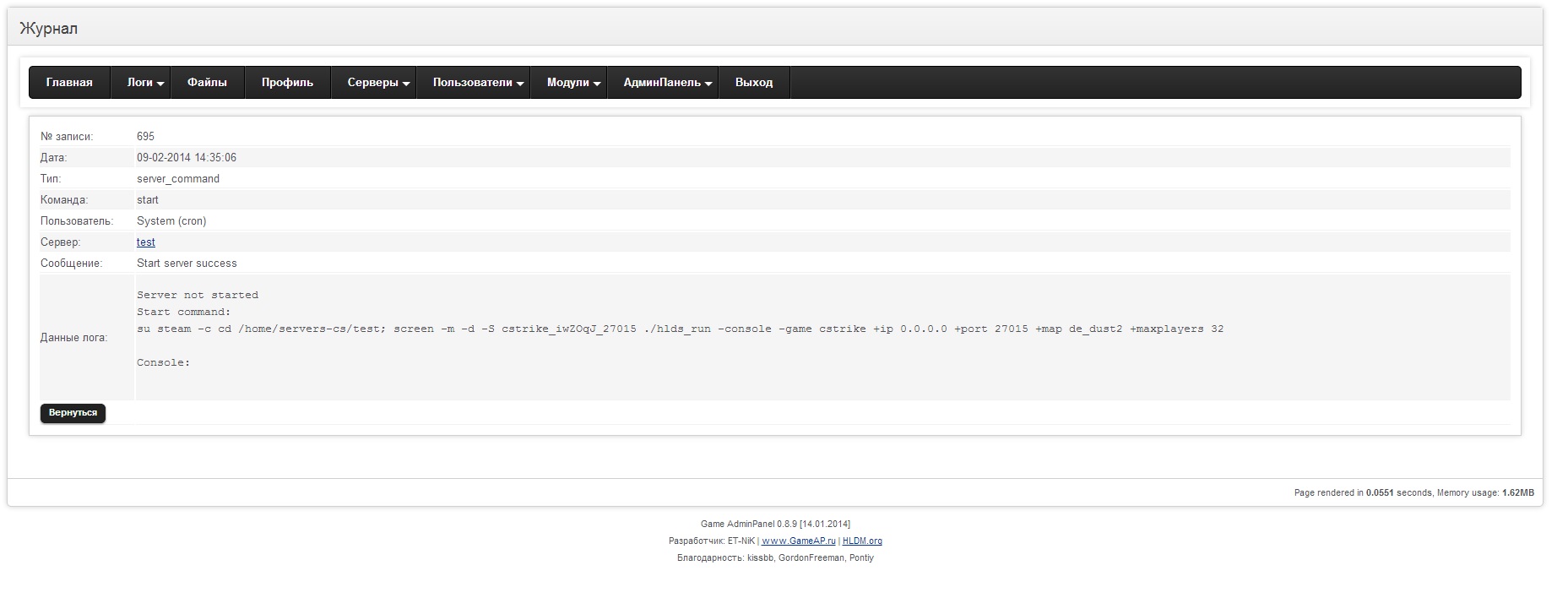Viewport: 1568px width, 598px height.
Task: Click the System (cron) user value
Action: 171,221
